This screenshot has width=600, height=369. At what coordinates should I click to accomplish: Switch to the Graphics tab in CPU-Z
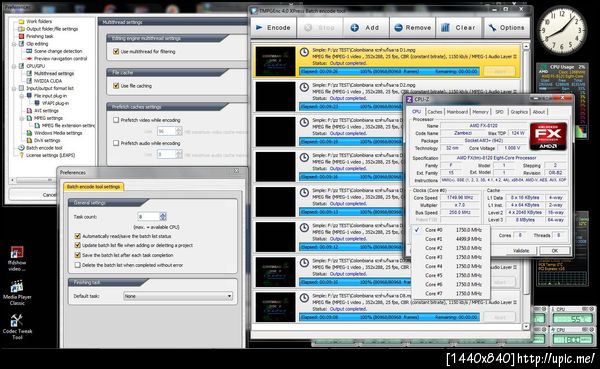pos(519,112)
